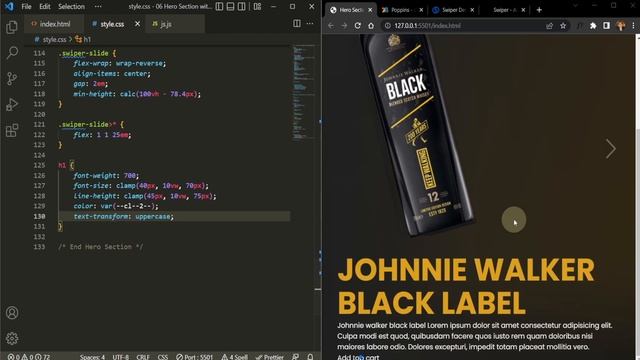Click the code minimap in editor
640x360 pixels.
pyautogui.click(x=304, y=92)
